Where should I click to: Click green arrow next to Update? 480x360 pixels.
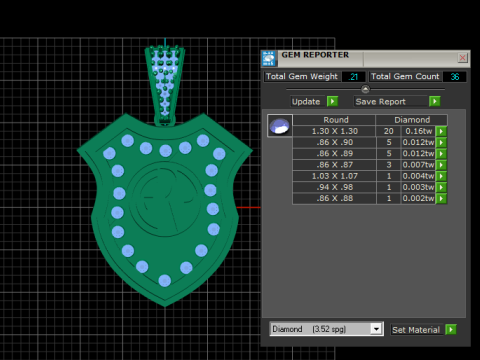pos(332,101)
